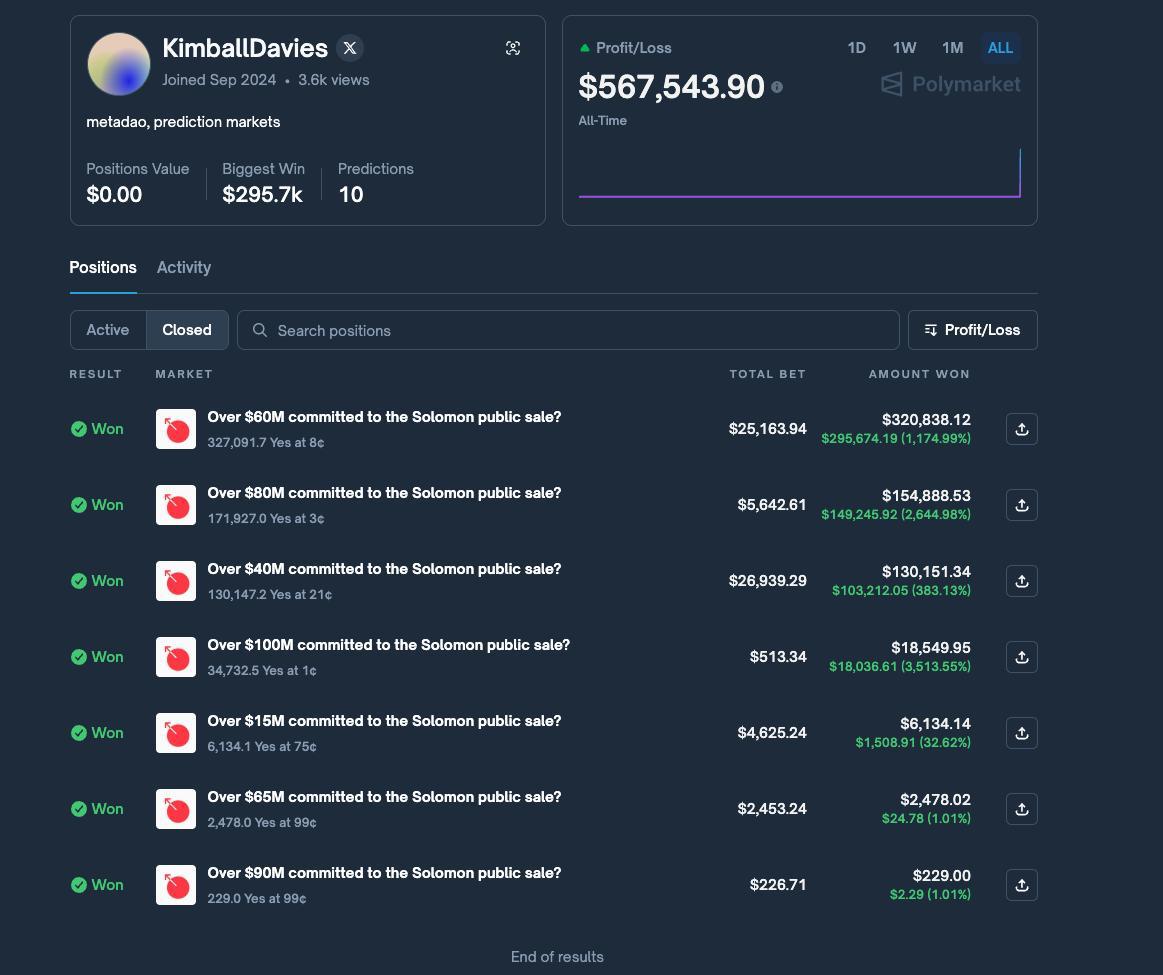Open the Over $100M market thumbnail
Viewport: 1163px width, 975px height.
tap(176, 657)
